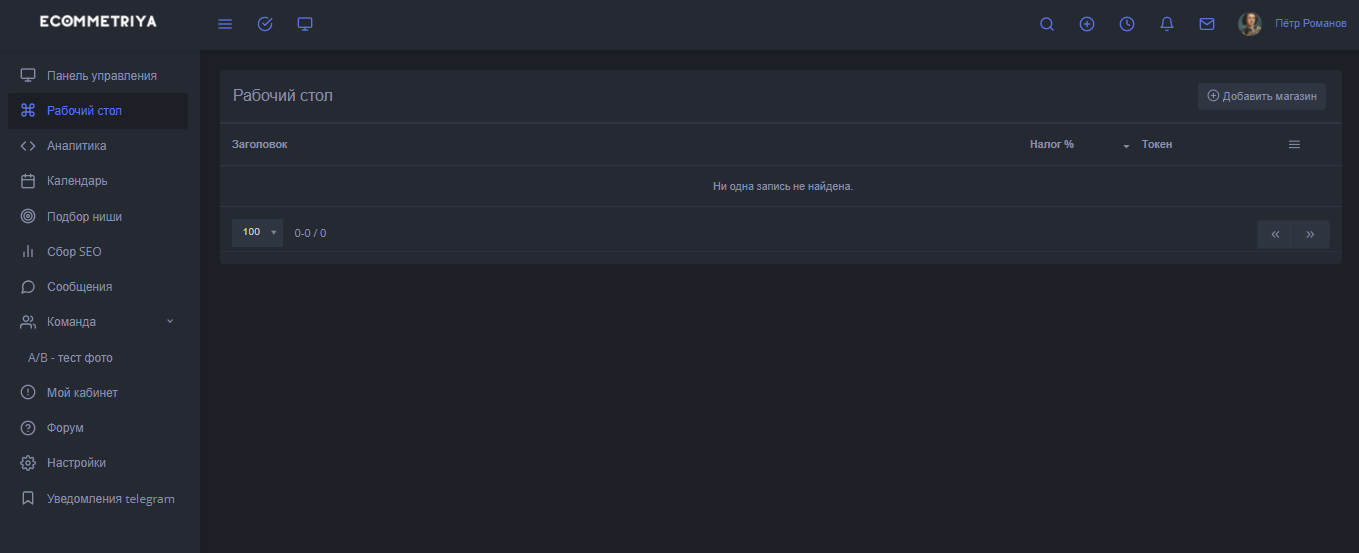Screen dimensions: 1359x553
Task: Open search with the magnifier icon
Action: click(x=1047, y=24)
